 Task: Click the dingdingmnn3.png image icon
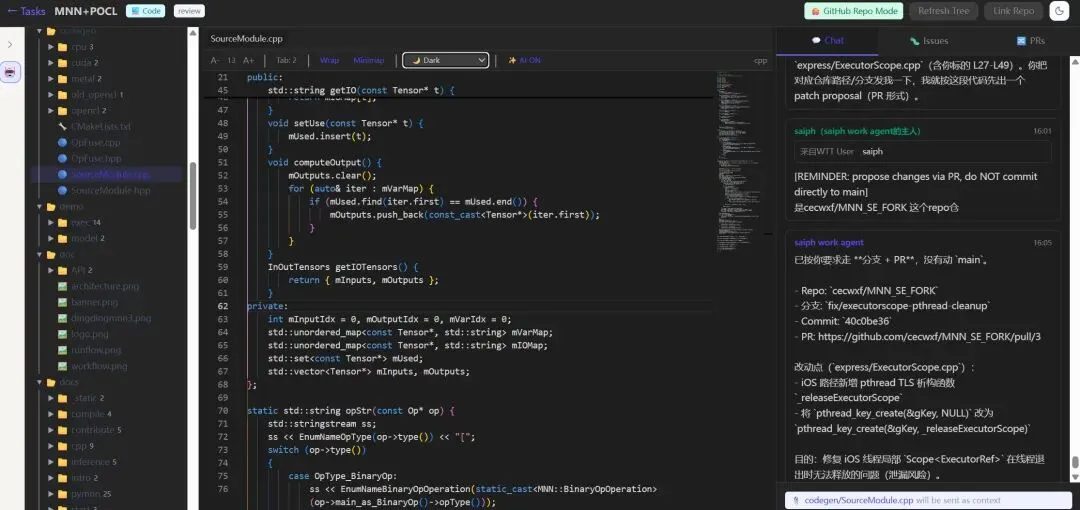(x=63, y=318)
